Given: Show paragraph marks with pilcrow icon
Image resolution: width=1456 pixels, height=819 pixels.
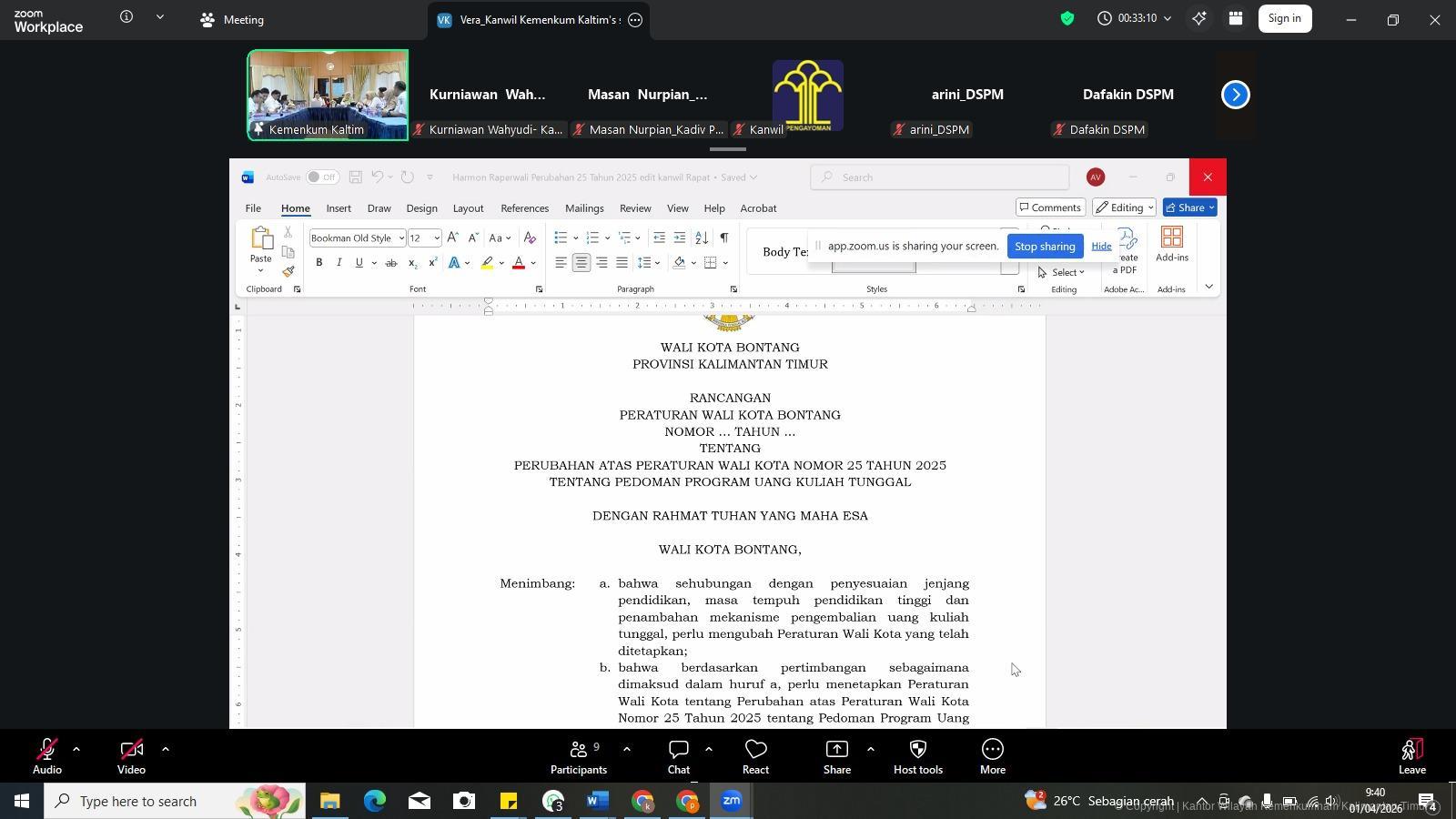Looking at the screenshot, I should click(x=723, y=238).
